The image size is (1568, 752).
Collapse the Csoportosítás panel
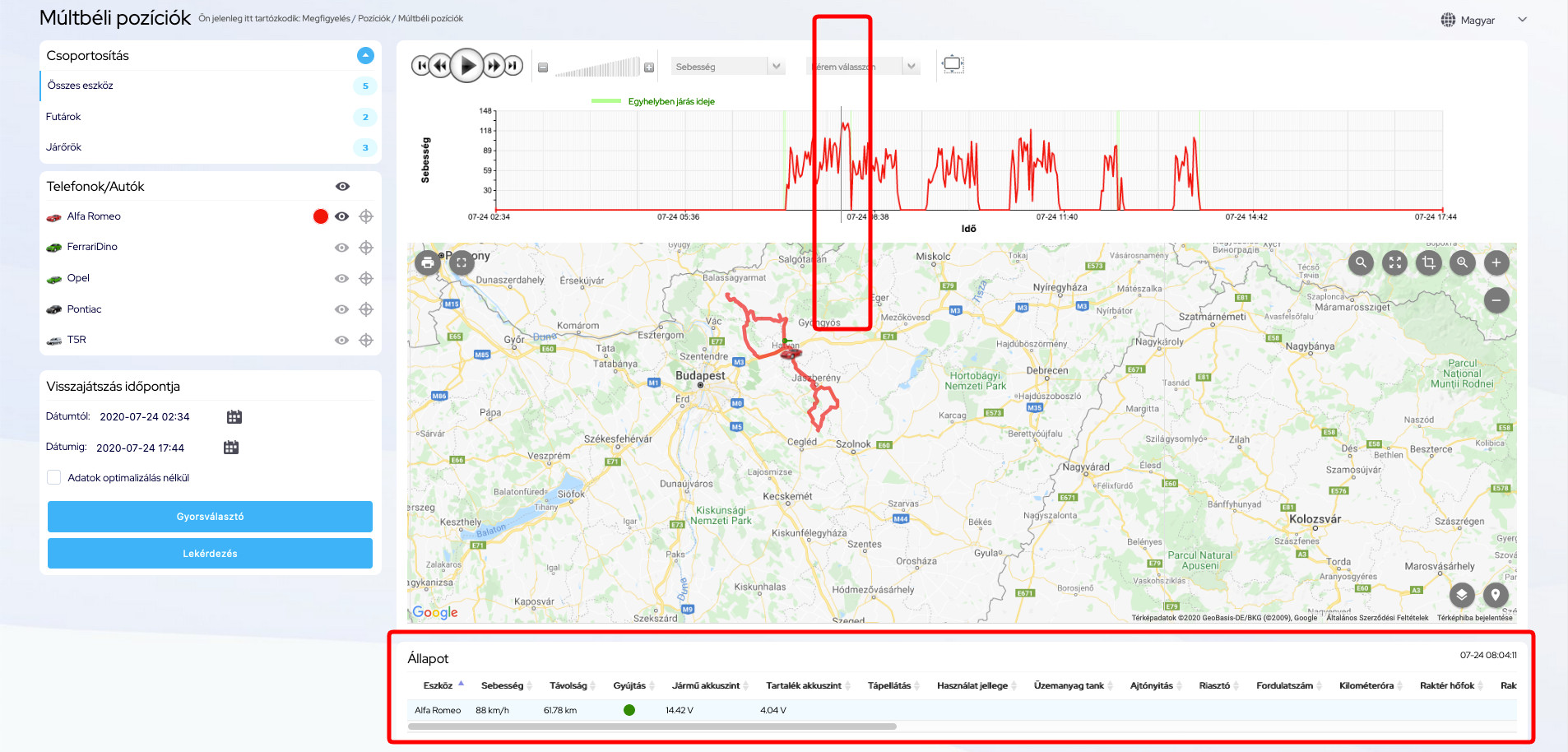click(x=365, y=55)
